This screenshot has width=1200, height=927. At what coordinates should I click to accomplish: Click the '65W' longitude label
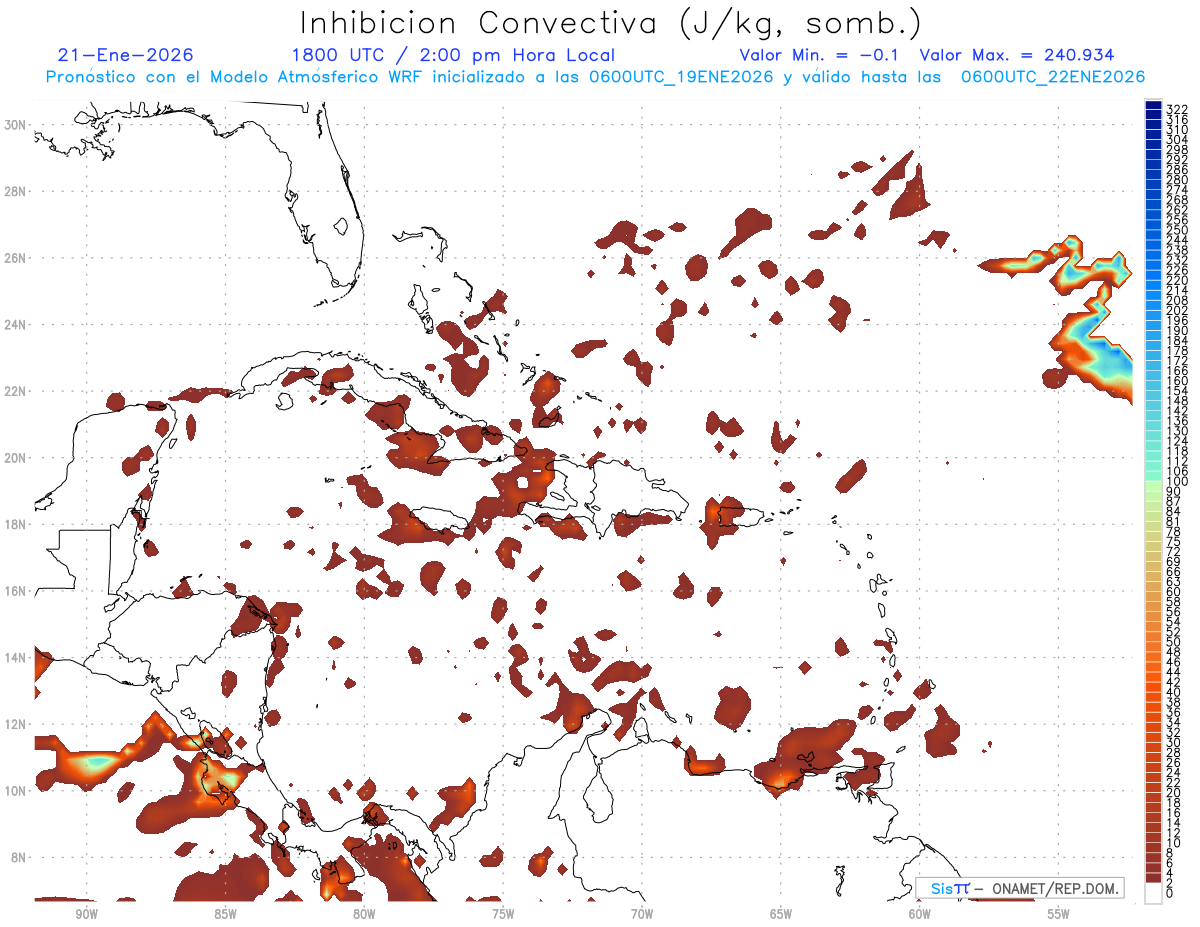click(x=781, y=914)
